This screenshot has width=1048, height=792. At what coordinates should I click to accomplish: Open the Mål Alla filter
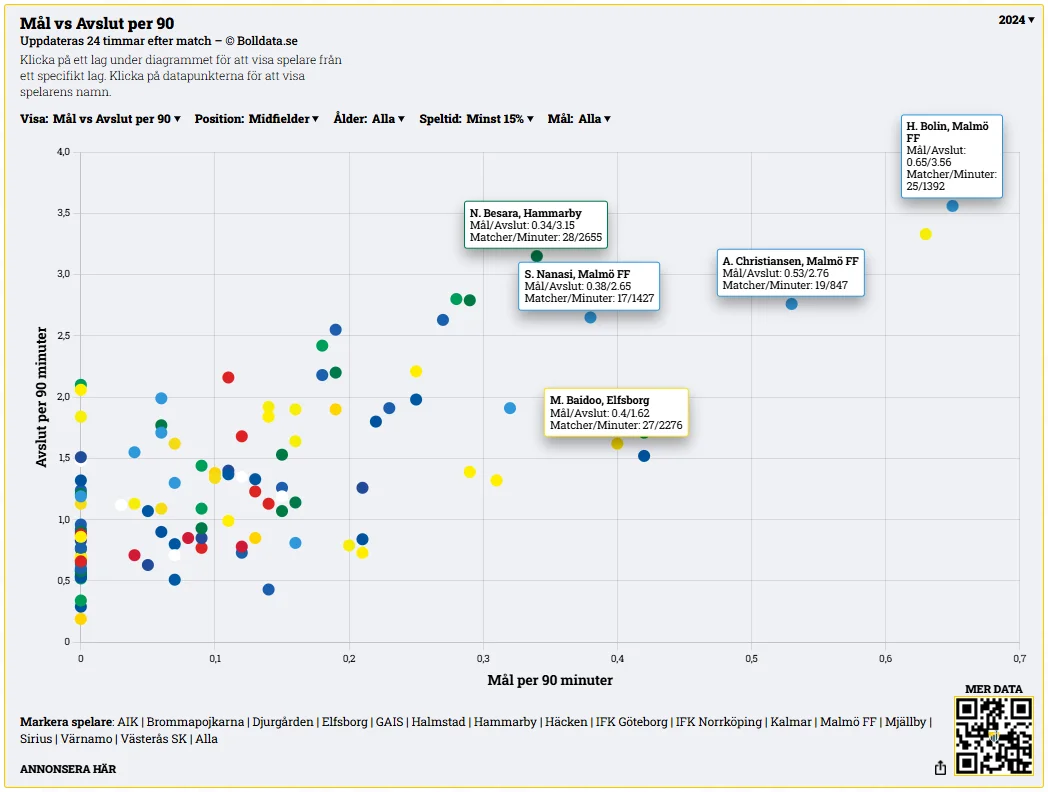(579, 119)
